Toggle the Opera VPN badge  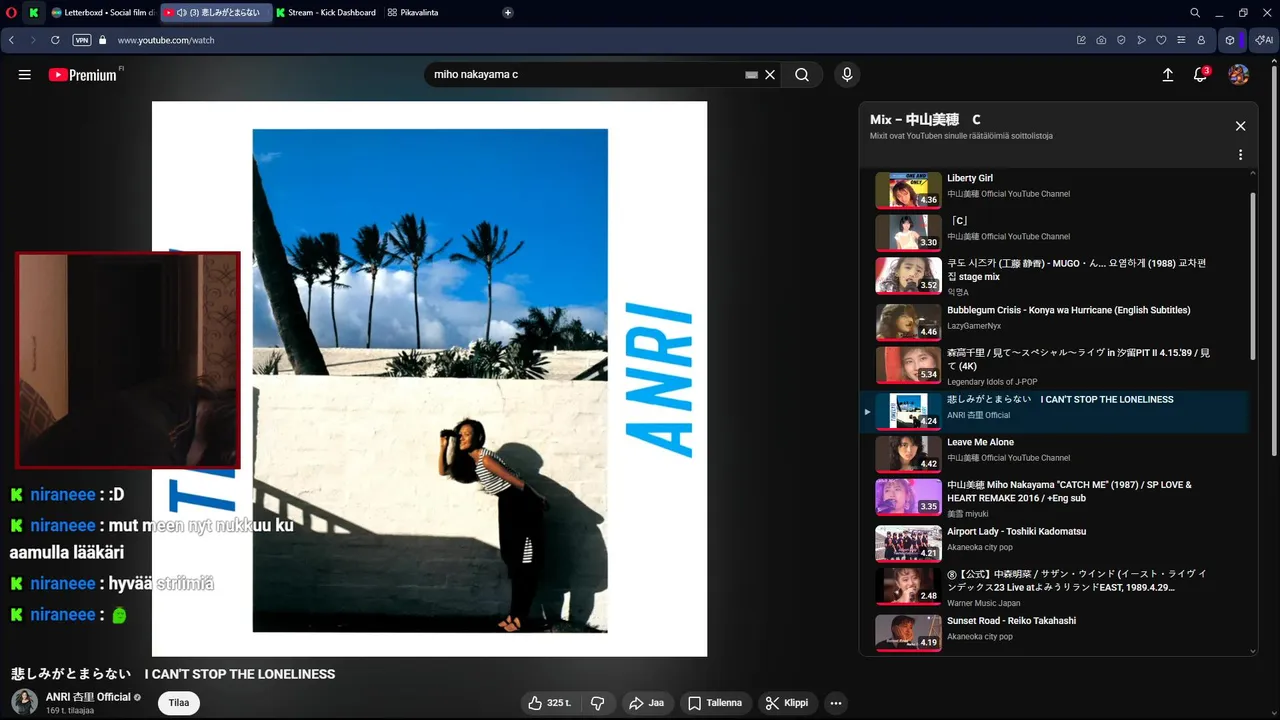tap(82, 40)
